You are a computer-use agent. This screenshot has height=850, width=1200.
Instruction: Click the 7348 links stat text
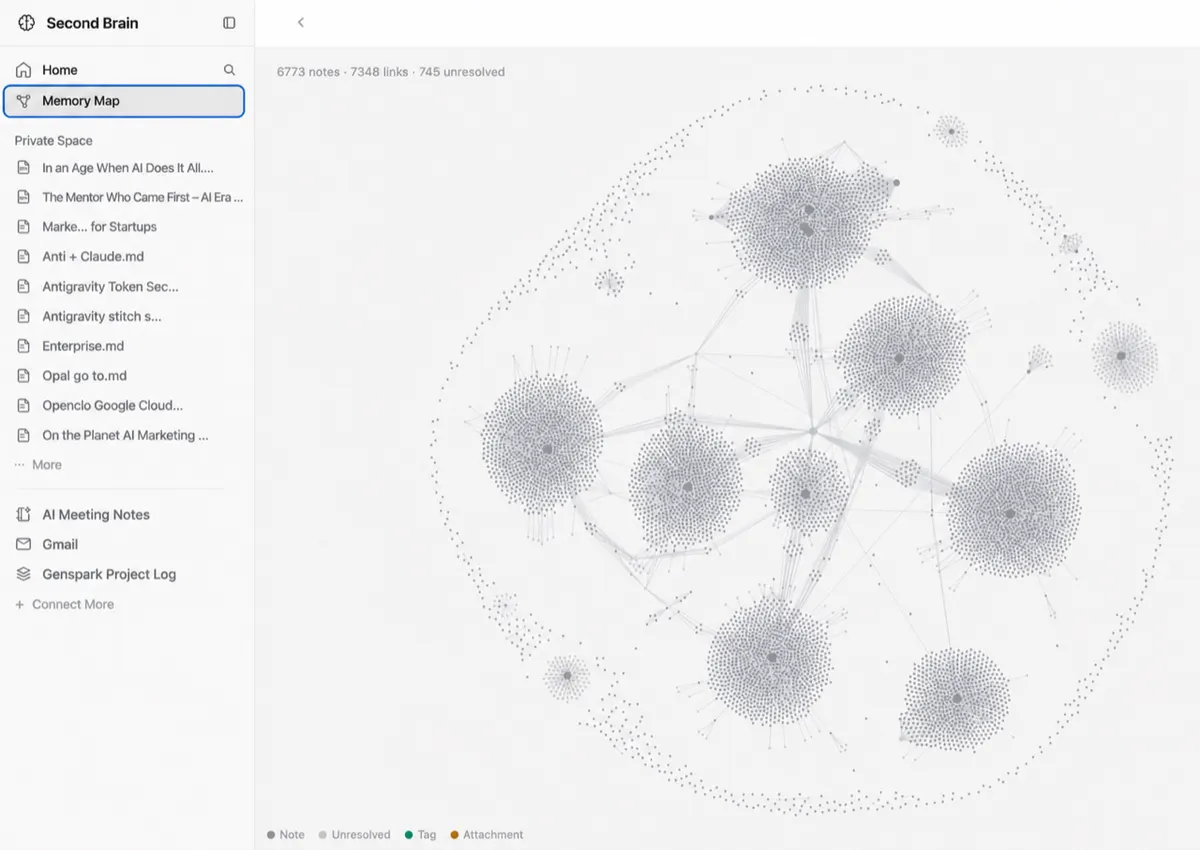click(379, 72)
